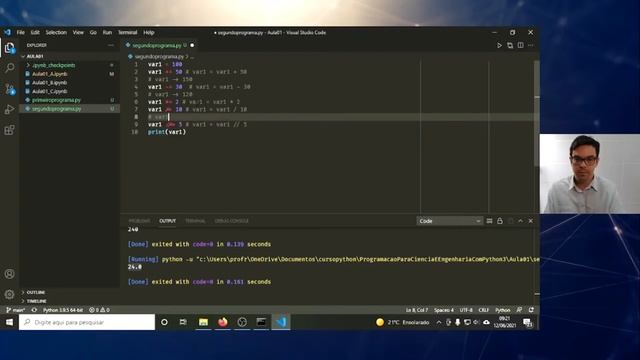The image size is (640, 360).
Task: Open the Source Control view
Action: point(9,89)
